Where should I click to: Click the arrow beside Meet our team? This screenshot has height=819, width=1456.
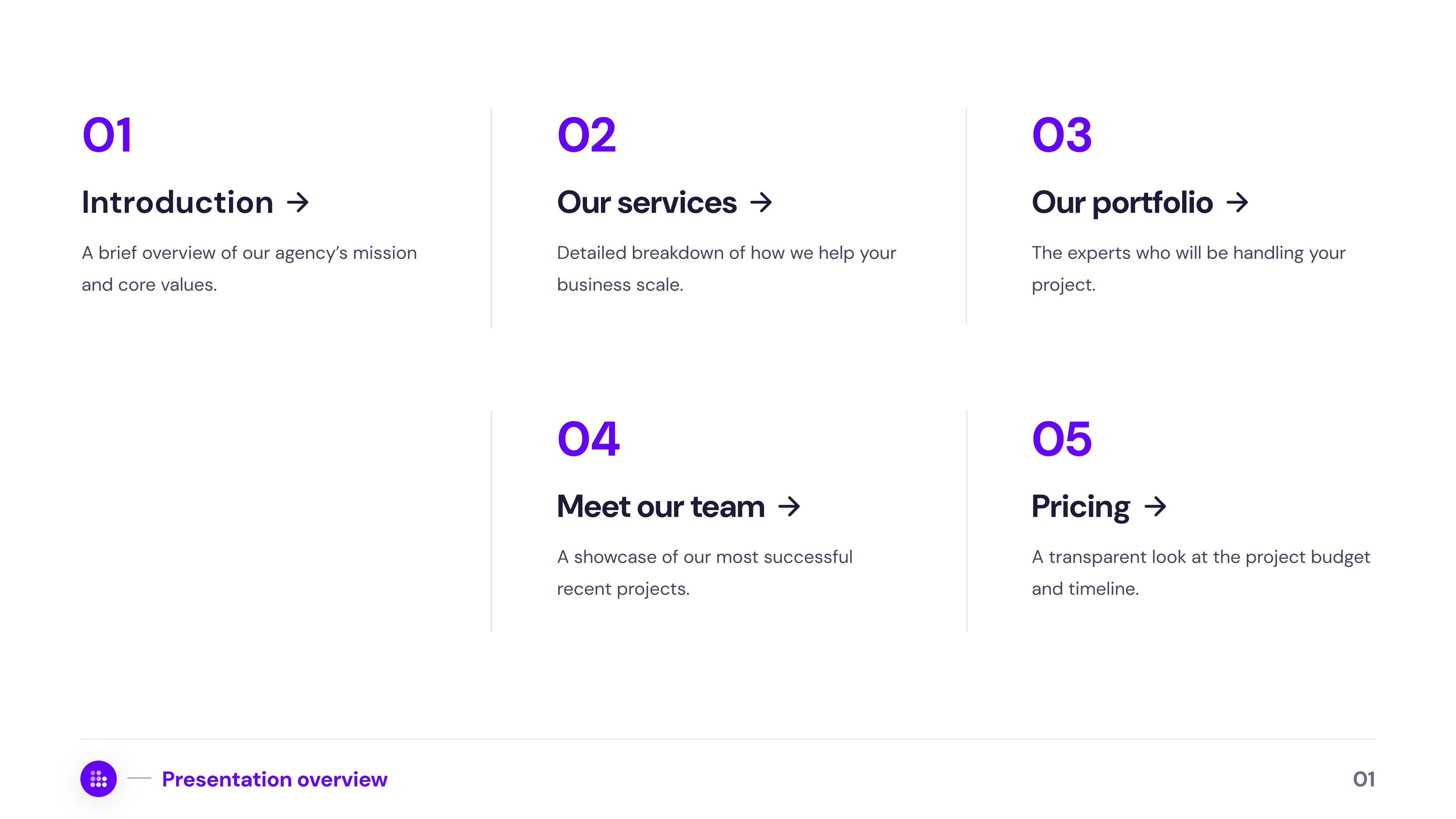789,507
